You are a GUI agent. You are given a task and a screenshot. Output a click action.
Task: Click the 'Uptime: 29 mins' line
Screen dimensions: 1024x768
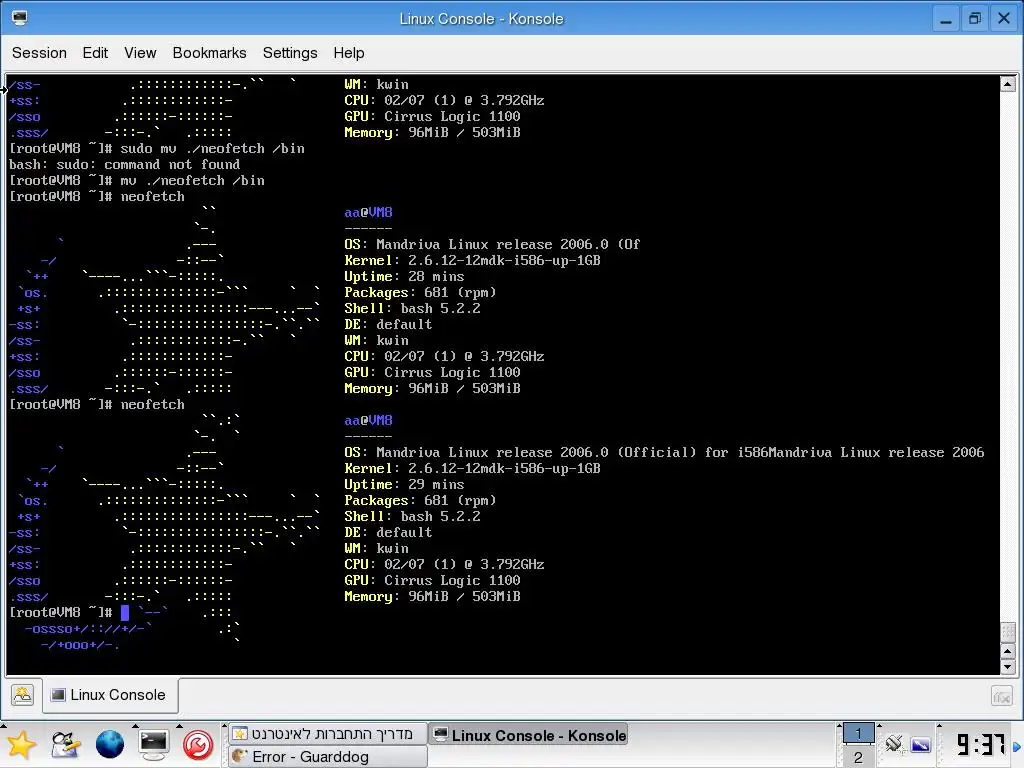(x=404, y=485)
